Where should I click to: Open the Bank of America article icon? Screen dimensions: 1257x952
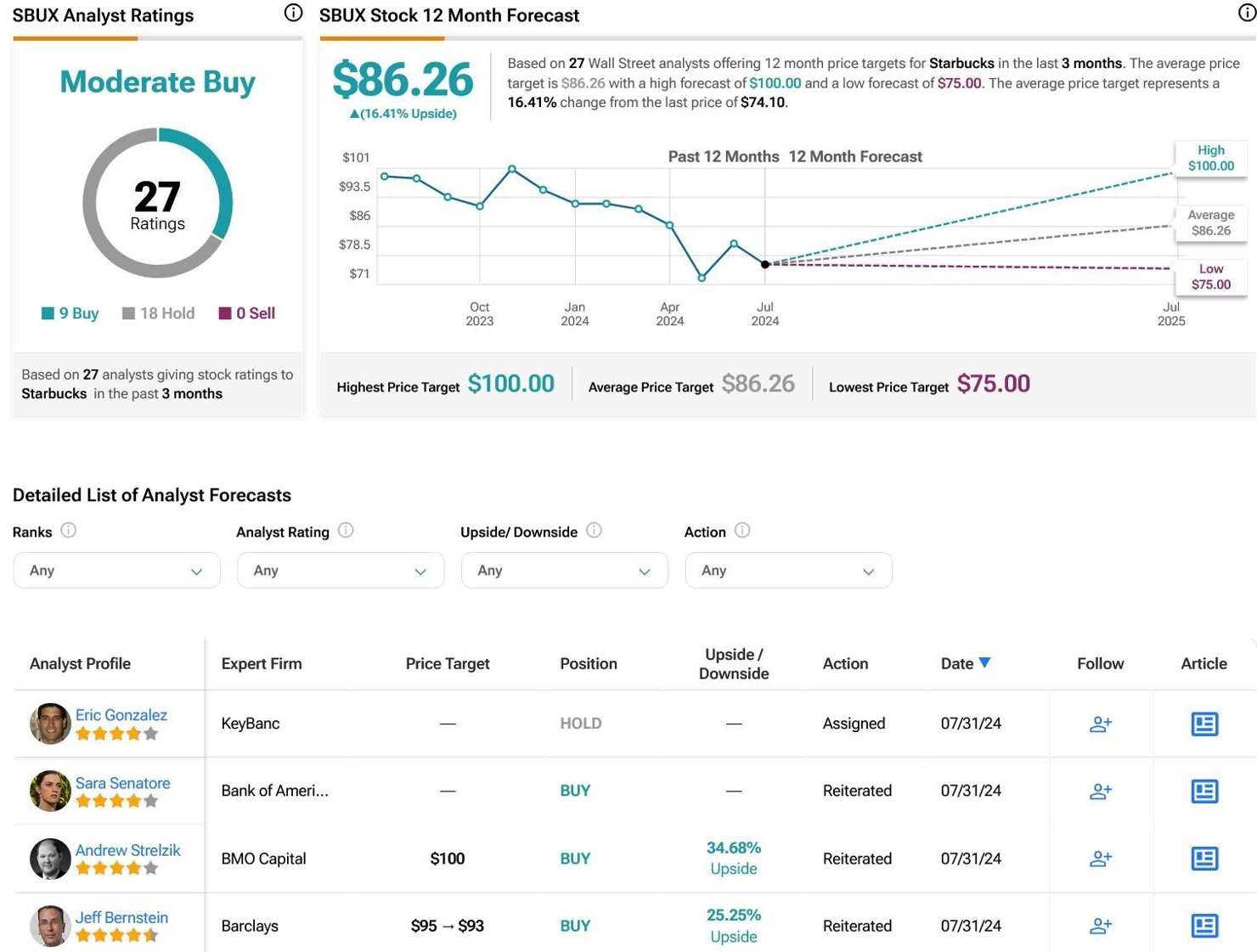1204,791
